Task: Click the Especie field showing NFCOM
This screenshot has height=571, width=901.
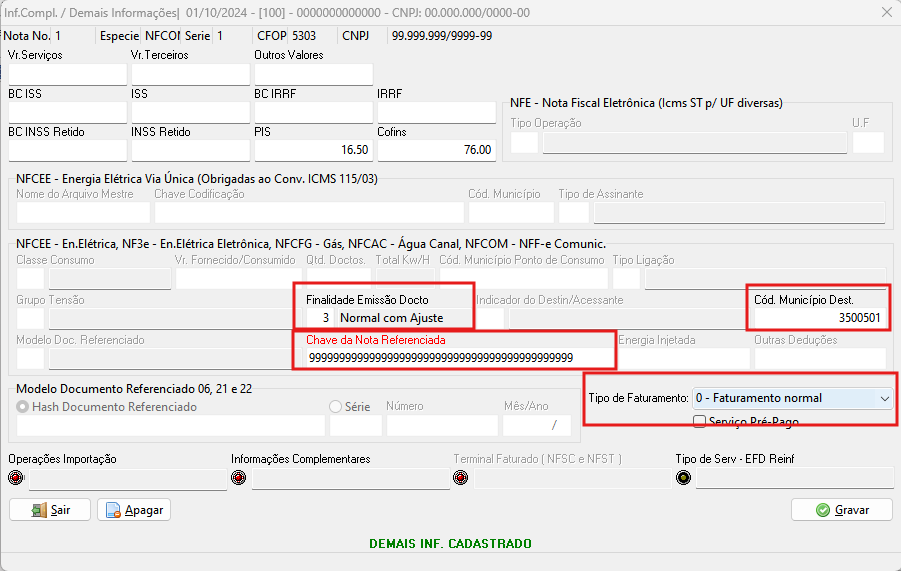Action: (163, 36)
